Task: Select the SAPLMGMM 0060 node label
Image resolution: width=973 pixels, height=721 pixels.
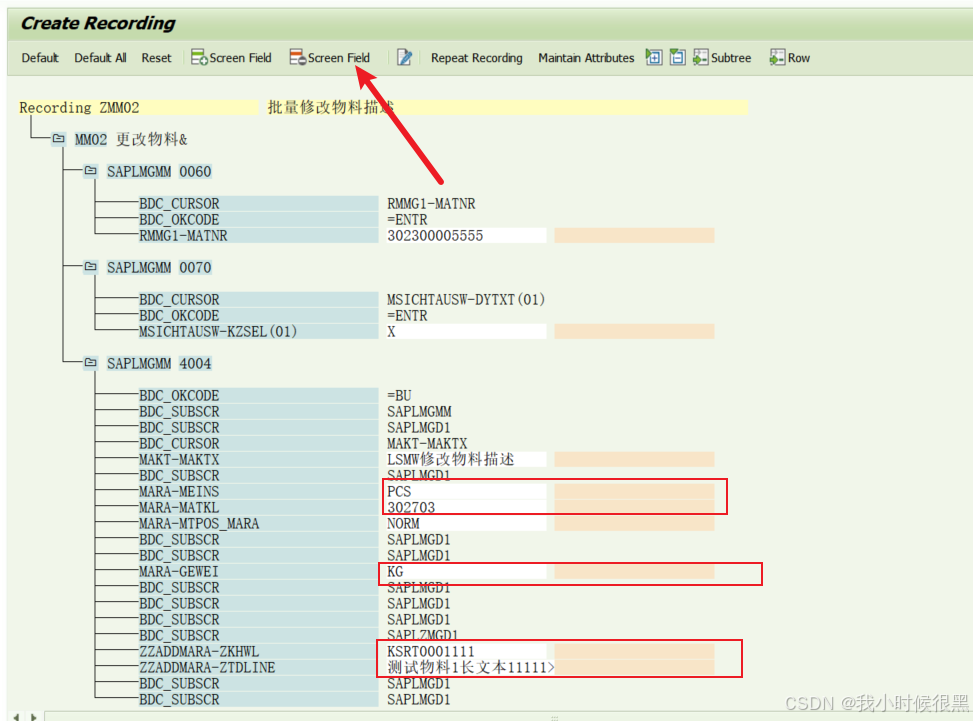Action: (159, 171)
